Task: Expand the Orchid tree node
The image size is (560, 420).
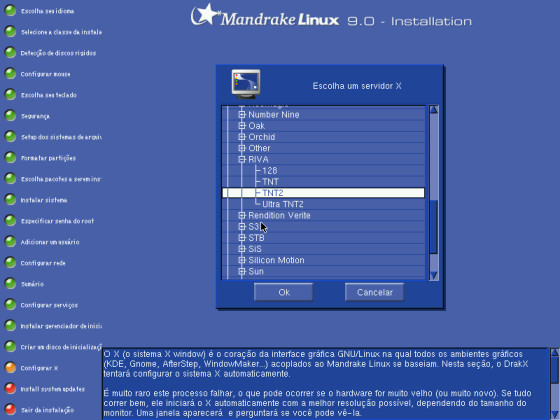Action: [242, 137]
